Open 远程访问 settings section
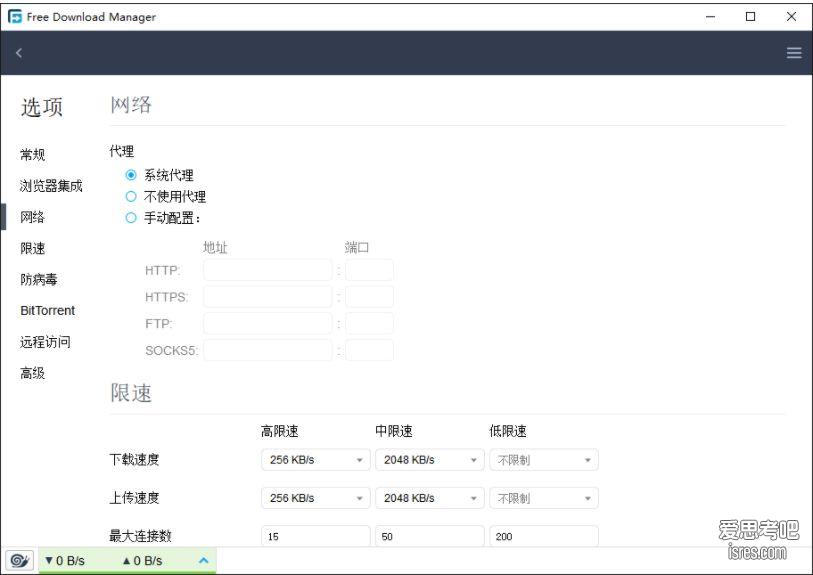 click(45, 342)
